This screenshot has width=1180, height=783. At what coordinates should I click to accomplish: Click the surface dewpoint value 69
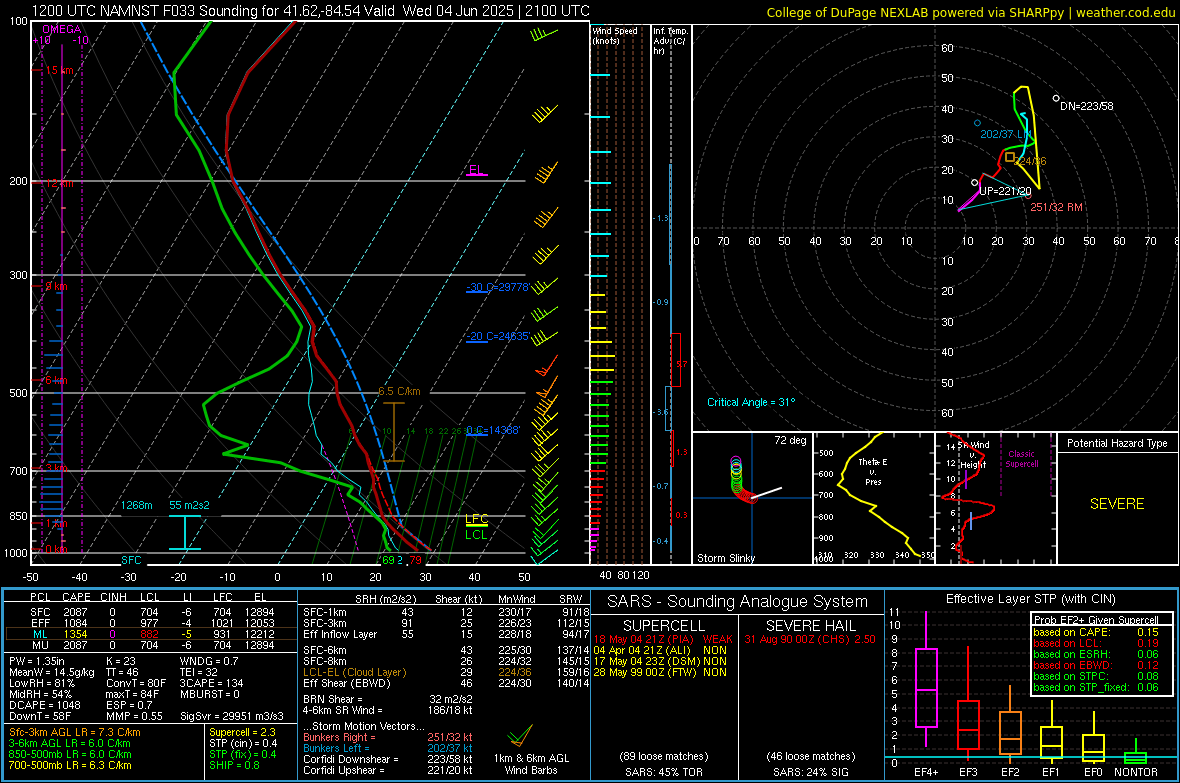[388, 560]
